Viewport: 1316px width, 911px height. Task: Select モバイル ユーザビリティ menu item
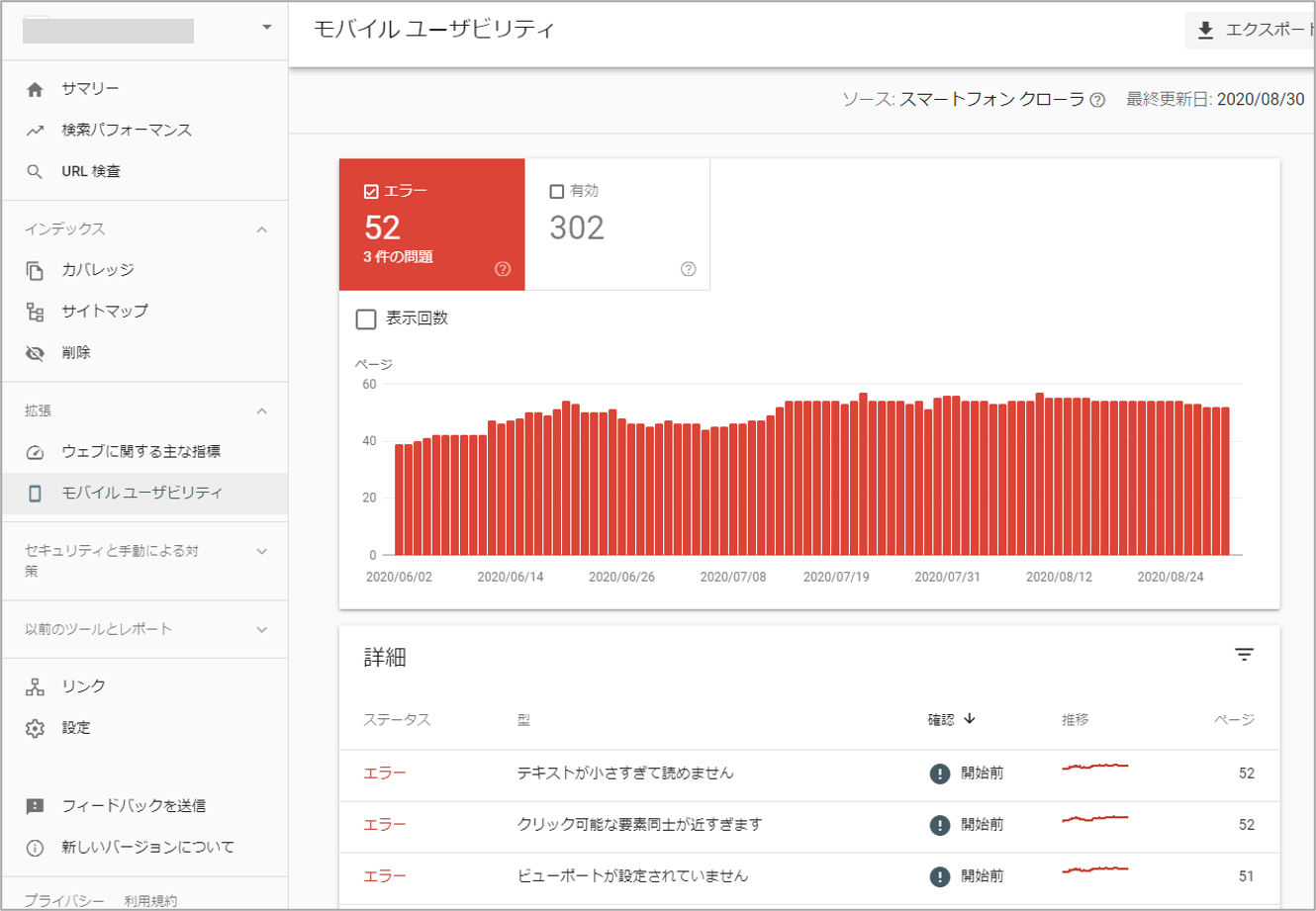[x=144, y=493]
